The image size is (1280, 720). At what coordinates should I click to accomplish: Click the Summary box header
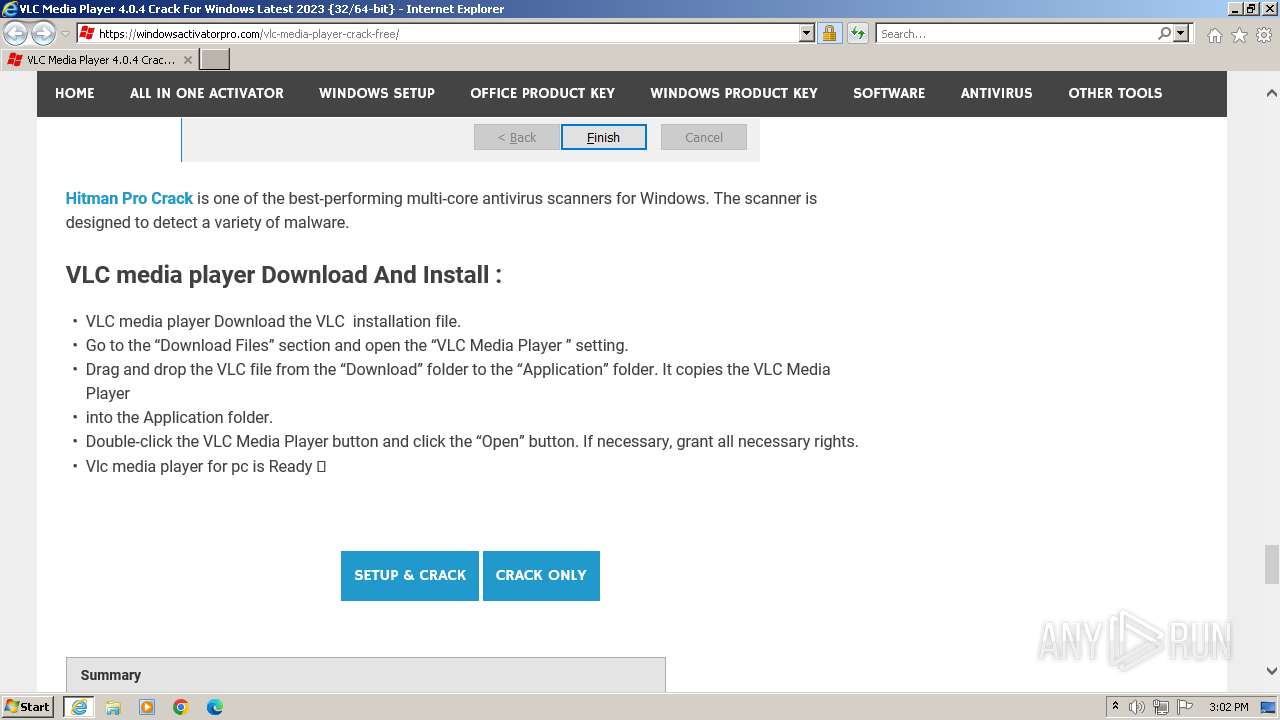pyautogui.click(x=366, y=675)
